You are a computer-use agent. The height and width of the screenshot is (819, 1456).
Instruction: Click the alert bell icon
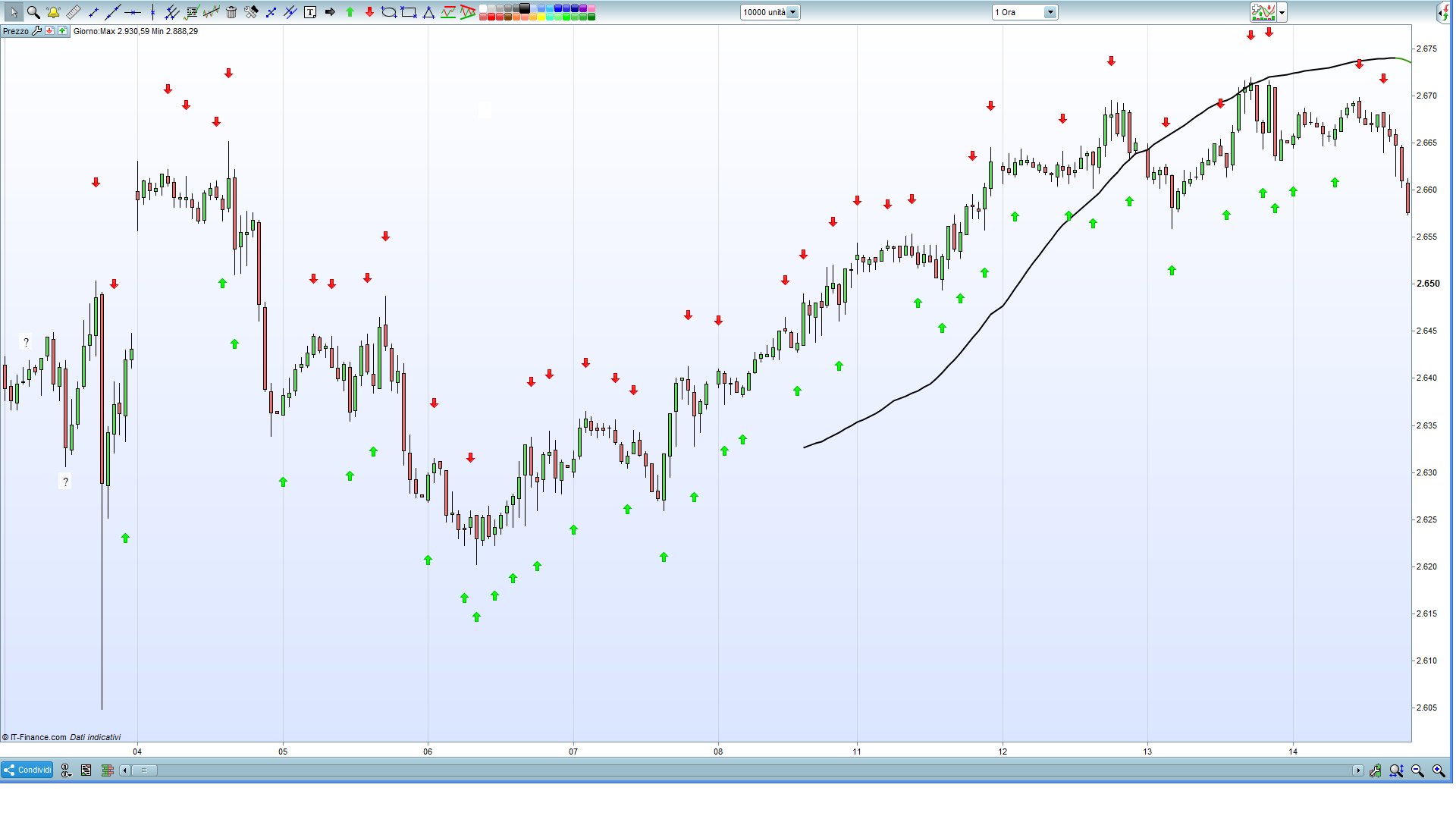pyautogui.click(x=53, y=12)
